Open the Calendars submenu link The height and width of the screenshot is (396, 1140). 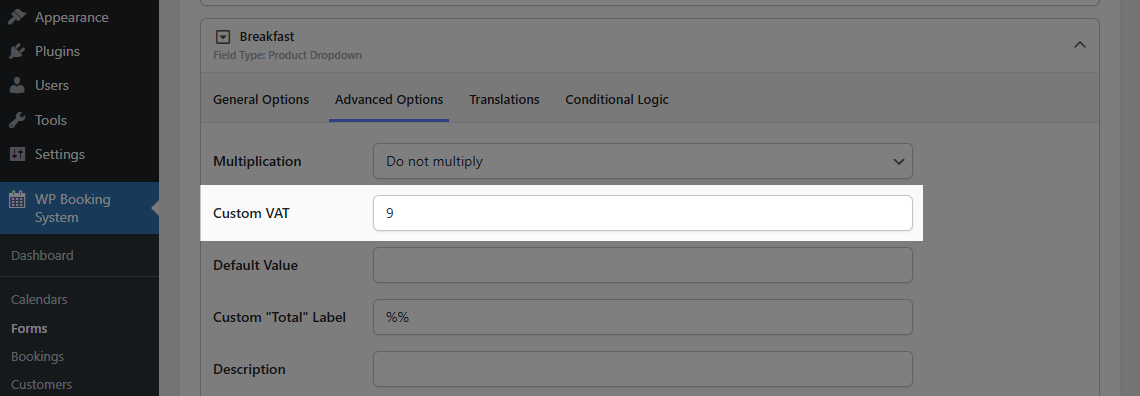(x=39, y=299)
